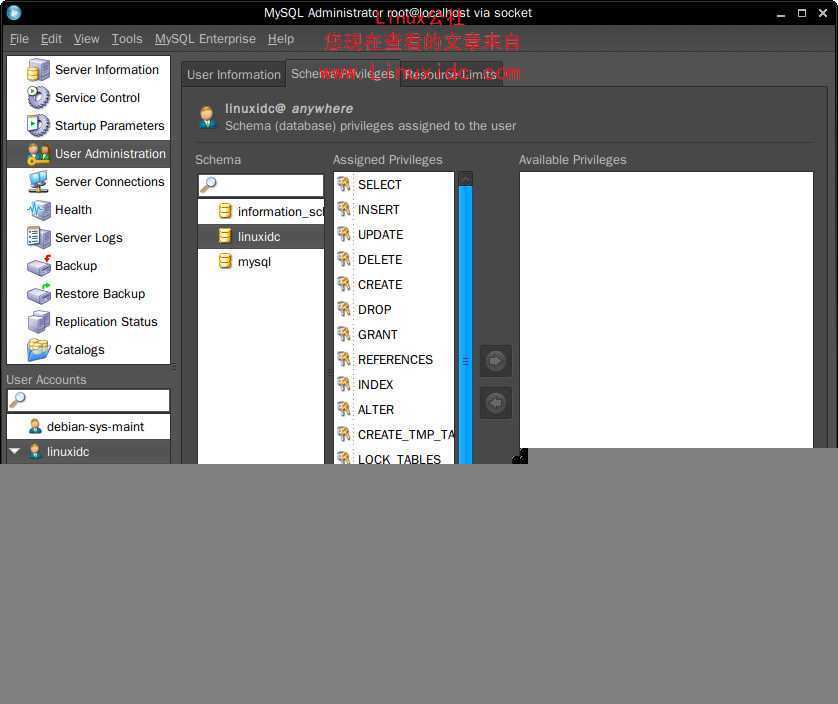Switch to User Information tab
The image size is (838, 704).
click(x=234, y=75)
